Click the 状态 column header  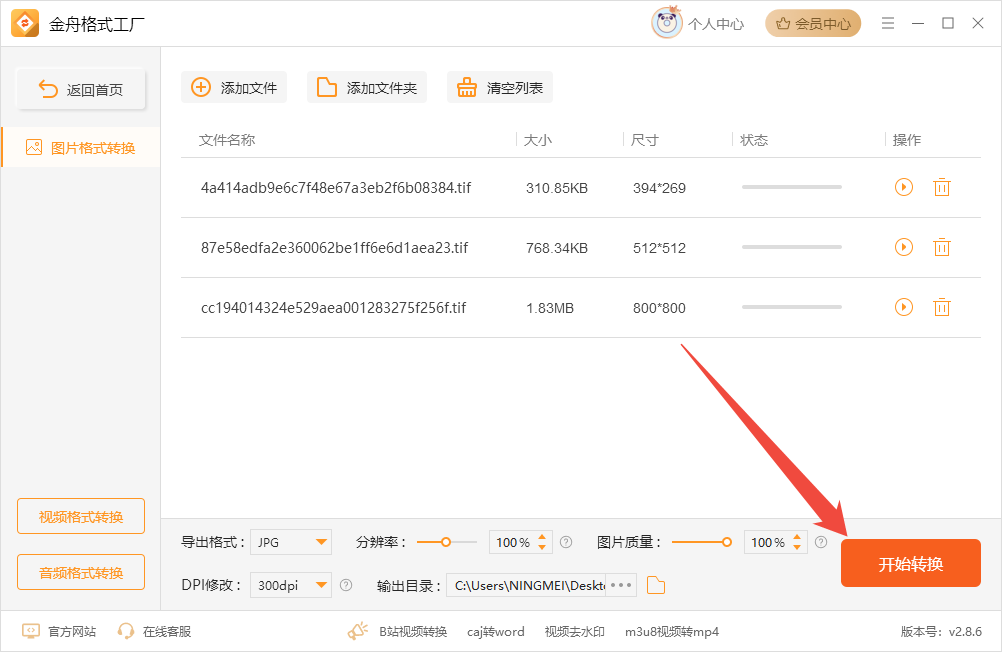754,140
